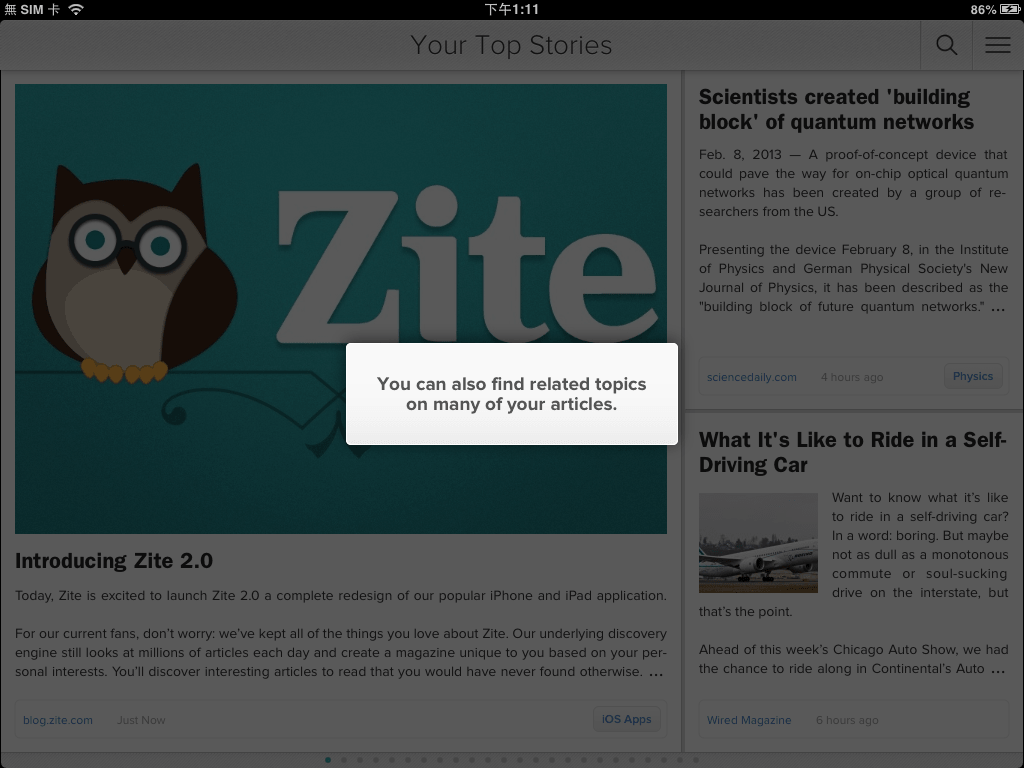Open the quantum networks article headline
1024x768 pixels.
click(x=836, y=109)
